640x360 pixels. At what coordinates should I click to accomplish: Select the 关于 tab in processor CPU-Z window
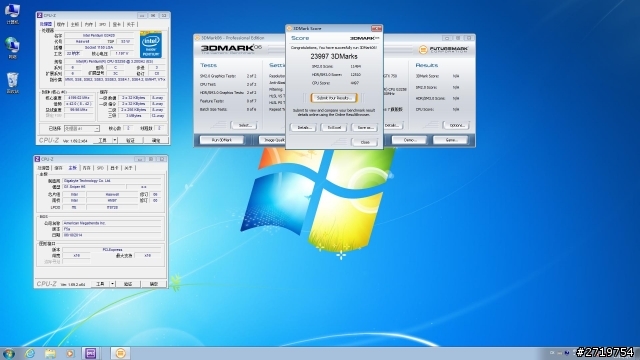tap(131, 24)
